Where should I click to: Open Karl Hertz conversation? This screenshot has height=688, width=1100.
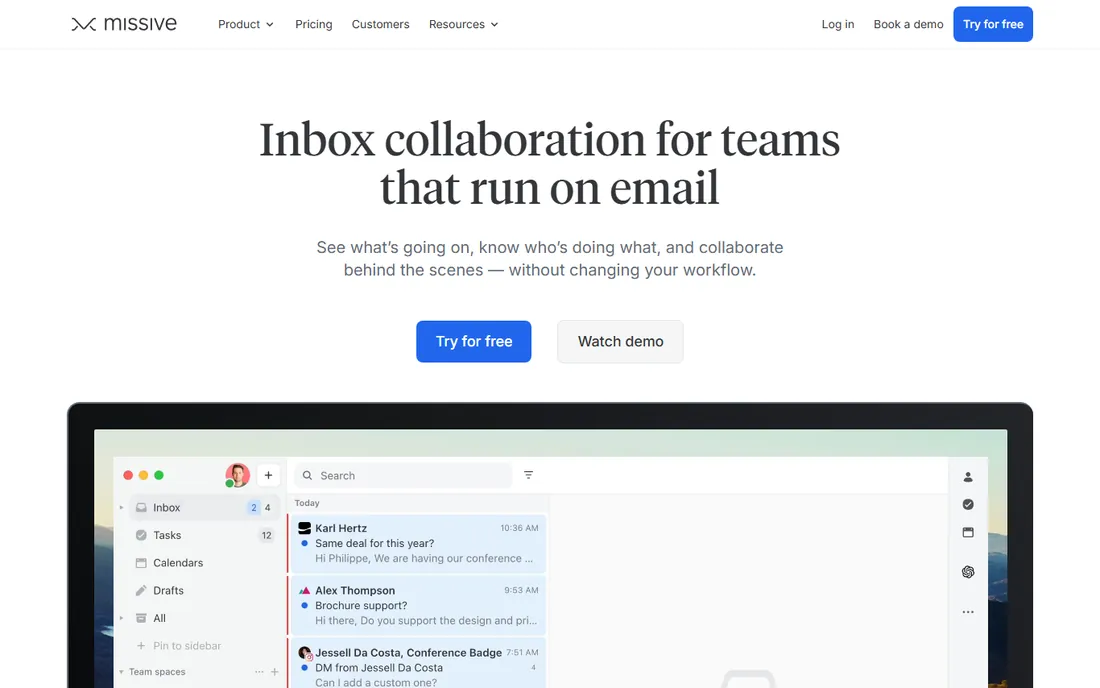tap(417, 543)
